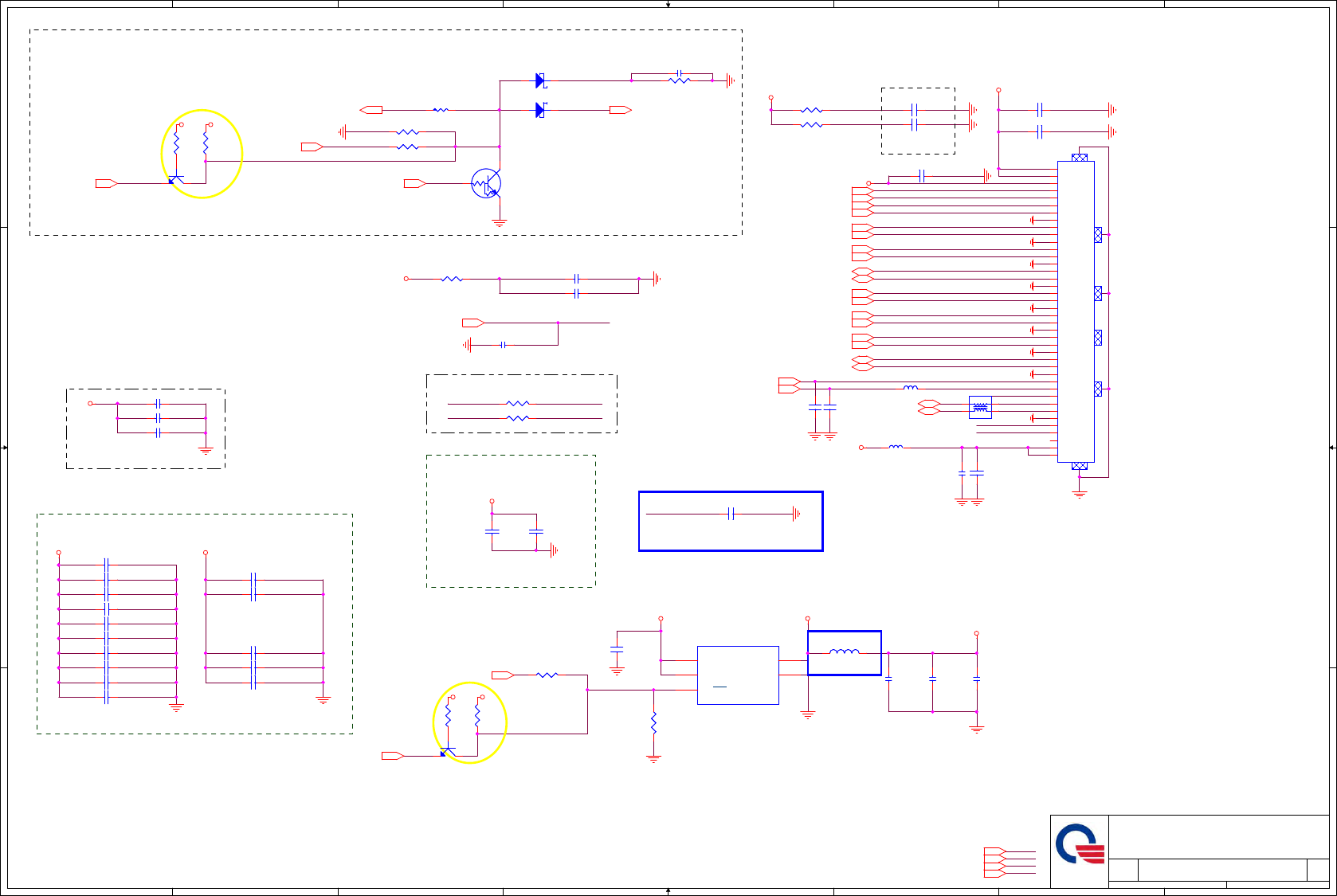The image size is (1337, 896).
Task: Click the red and blue company logo
Action: tap(1080, 844)
